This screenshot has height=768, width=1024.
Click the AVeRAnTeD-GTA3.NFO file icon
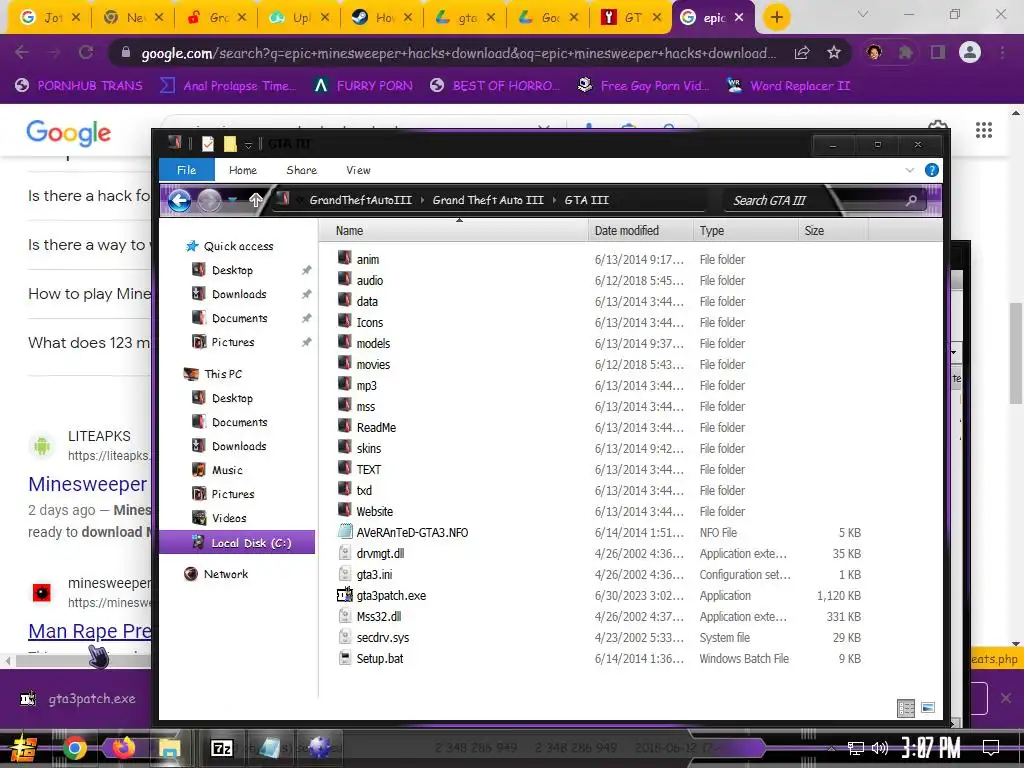pyautogui.click(x=345, y=532)
